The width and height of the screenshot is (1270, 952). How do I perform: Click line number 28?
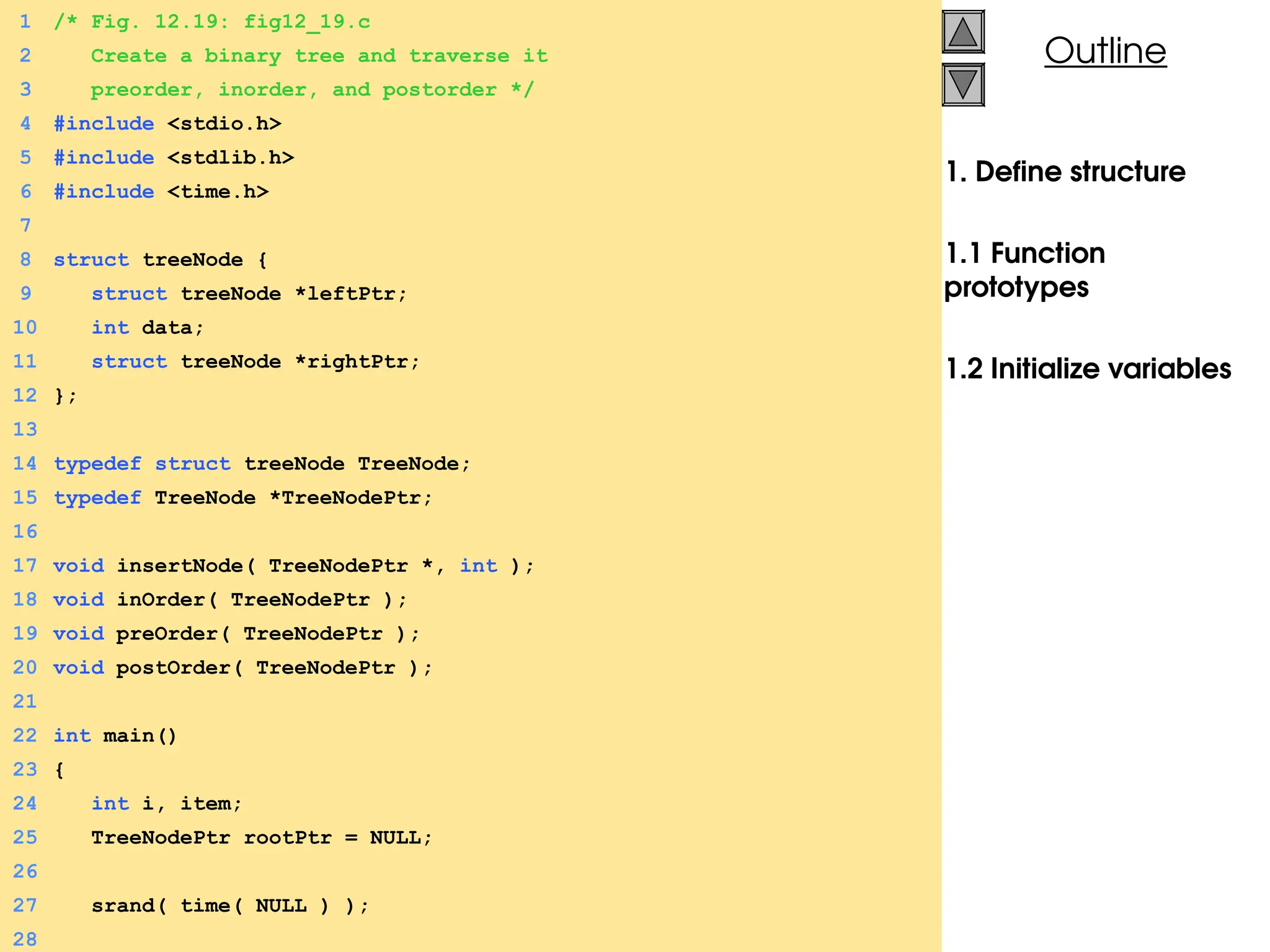click(25, 940)
